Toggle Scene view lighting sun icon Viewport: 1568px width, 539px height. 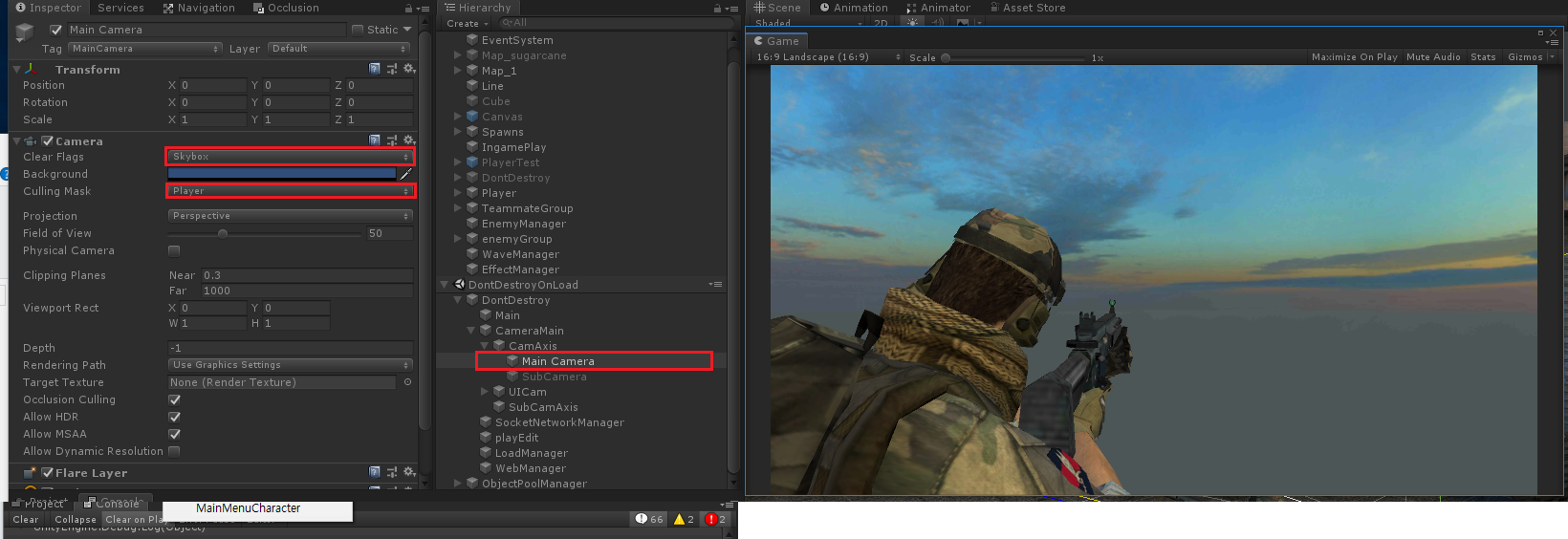coord(912,23)
